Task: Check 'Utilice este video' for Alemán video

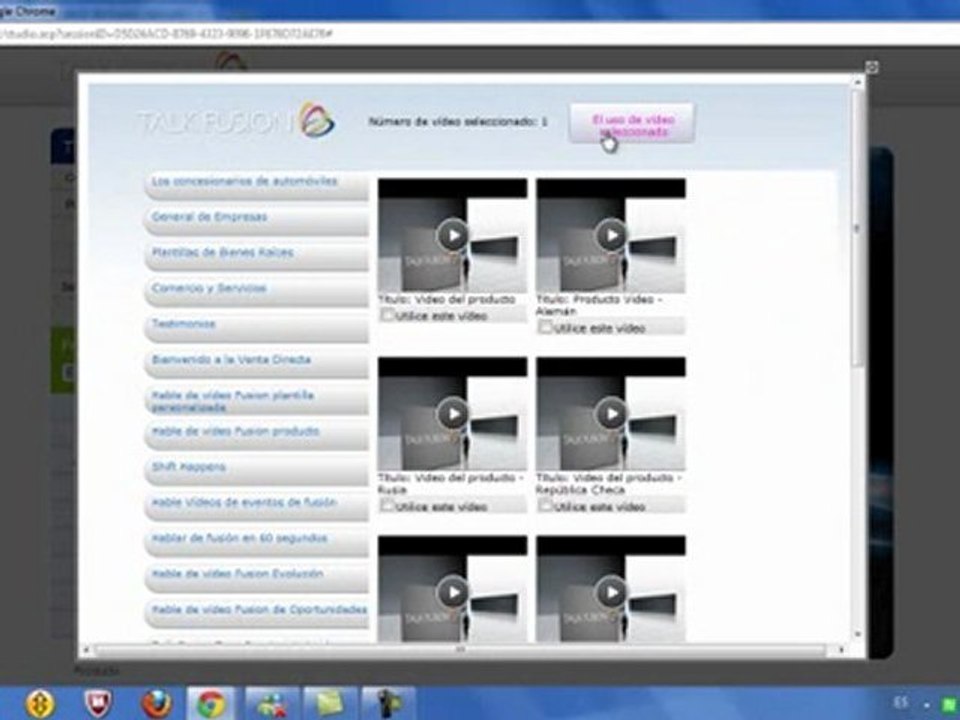Action: pyautogui.click(x=546, y=328)
